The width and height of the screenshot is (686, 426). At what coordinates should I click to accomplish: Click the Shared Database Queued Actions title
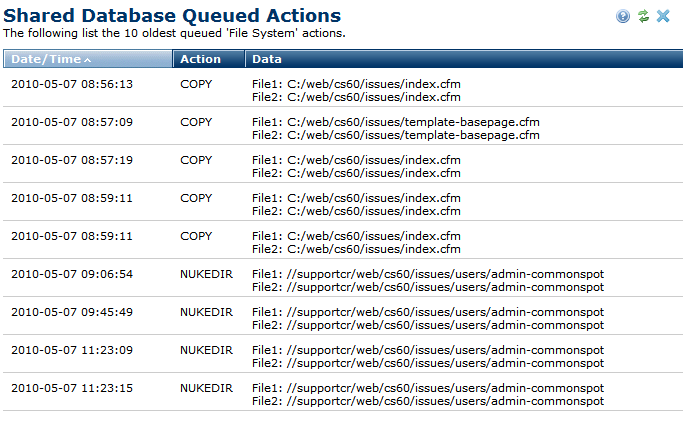(x=172, y=16)
